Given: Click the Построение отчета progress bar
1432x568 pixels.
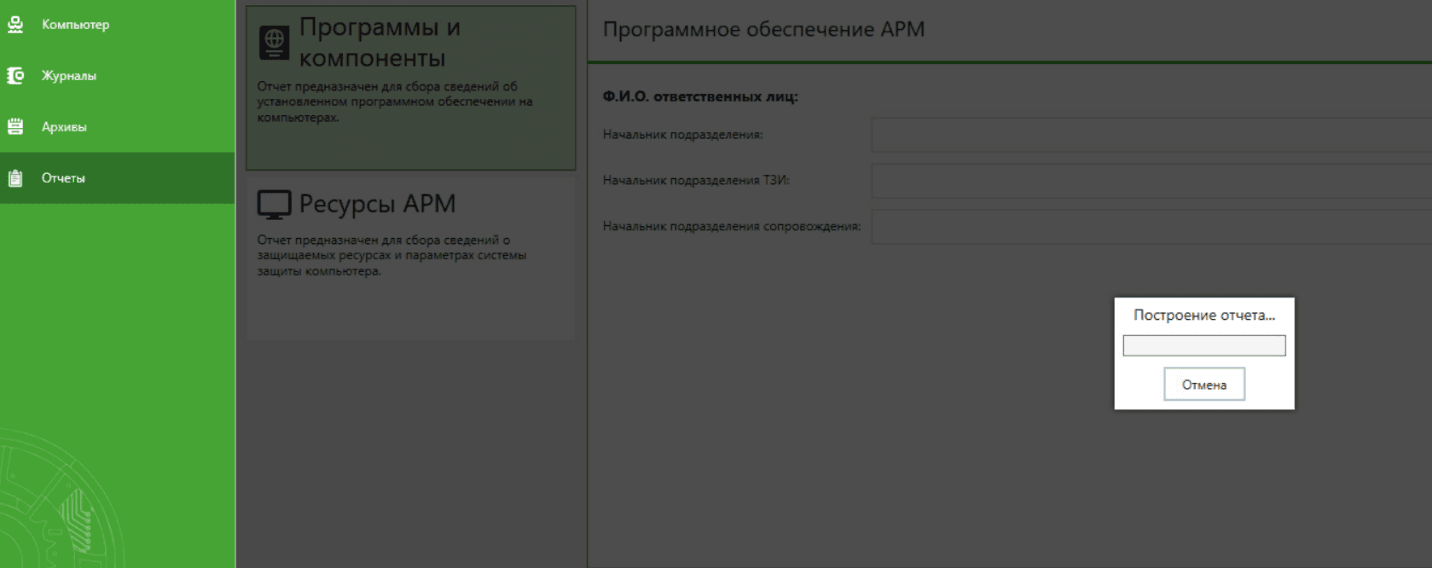Looking at the screenshot, I should 1204,346.
